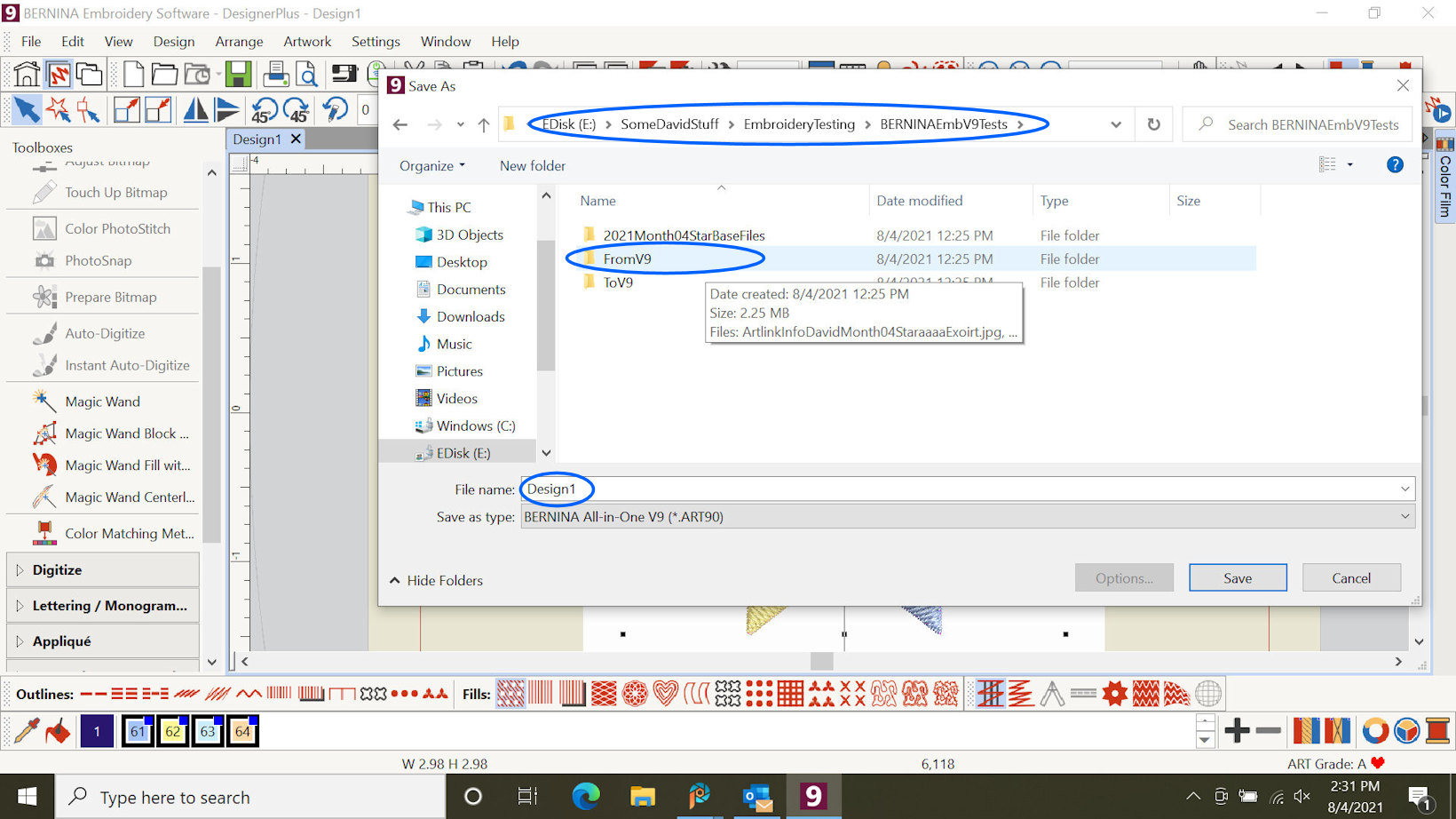This screenshot has width=1456, height=819.
Task: Expand the Appliqué toolbox section
Action: point(103,641)
